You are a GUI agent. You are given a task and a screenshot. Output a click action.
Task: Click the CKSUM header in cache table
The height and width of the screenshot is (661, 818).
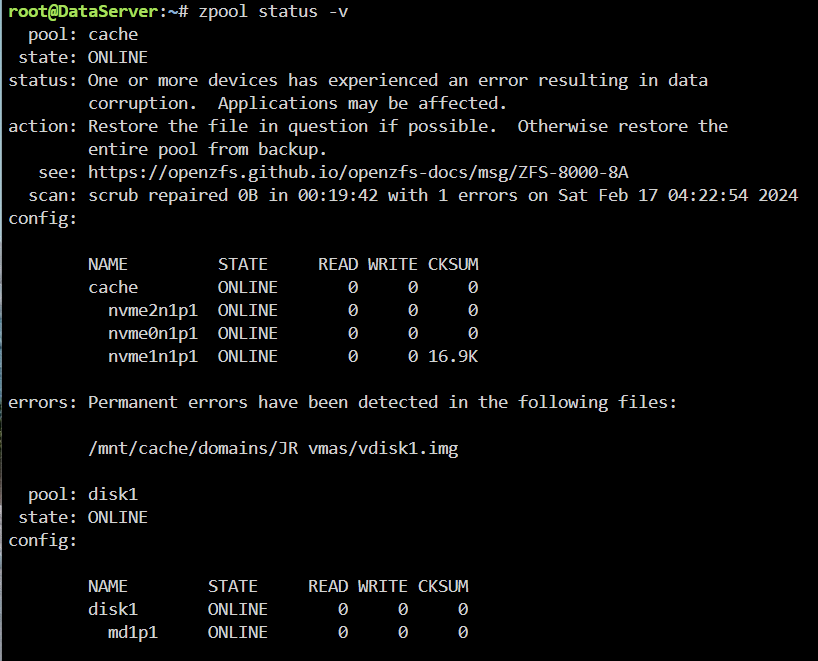pyautogui.click(x=453, y=265)
